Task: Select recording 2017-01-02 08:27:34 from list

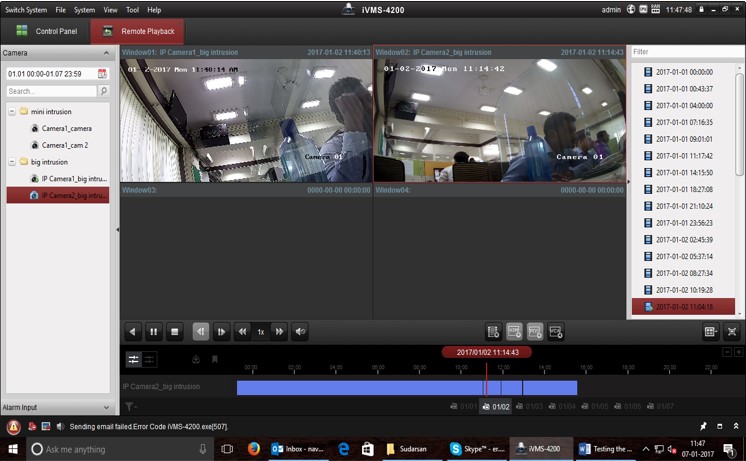Action: (684, 273)
